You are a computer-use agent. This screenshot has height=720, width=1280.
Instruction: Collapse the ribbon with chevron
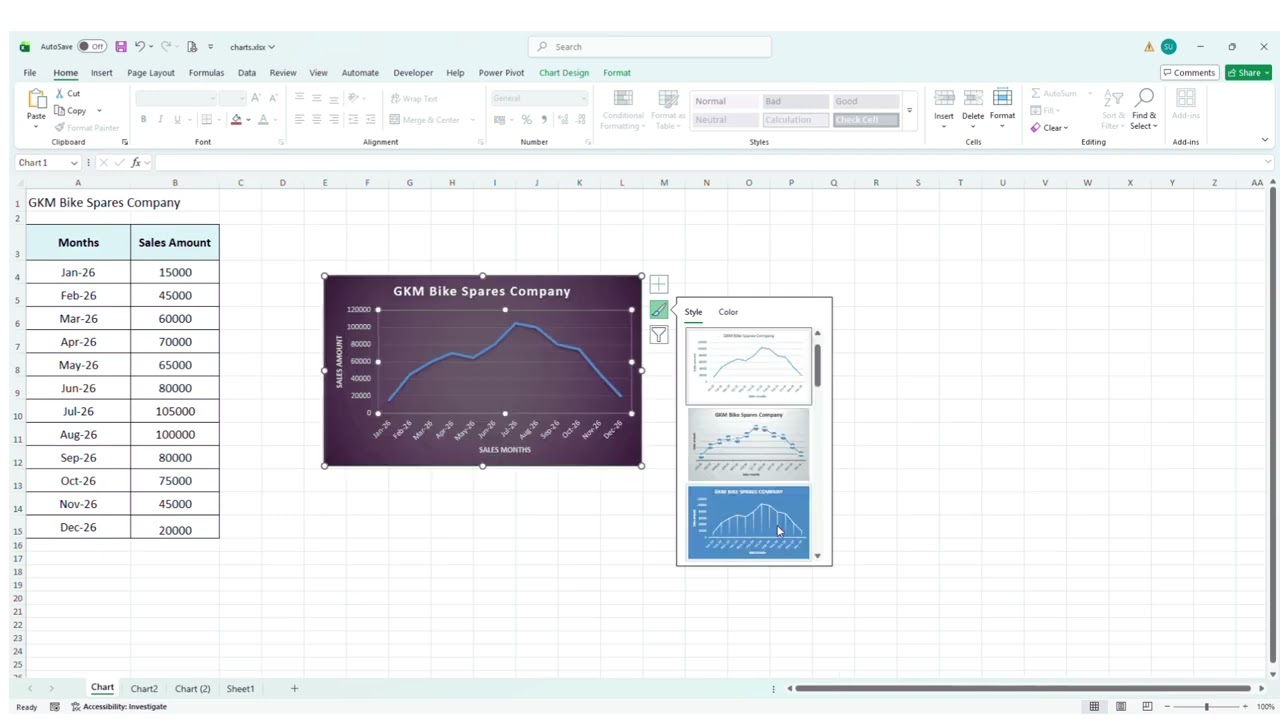pyautogui.click(x=1264, y=141)
